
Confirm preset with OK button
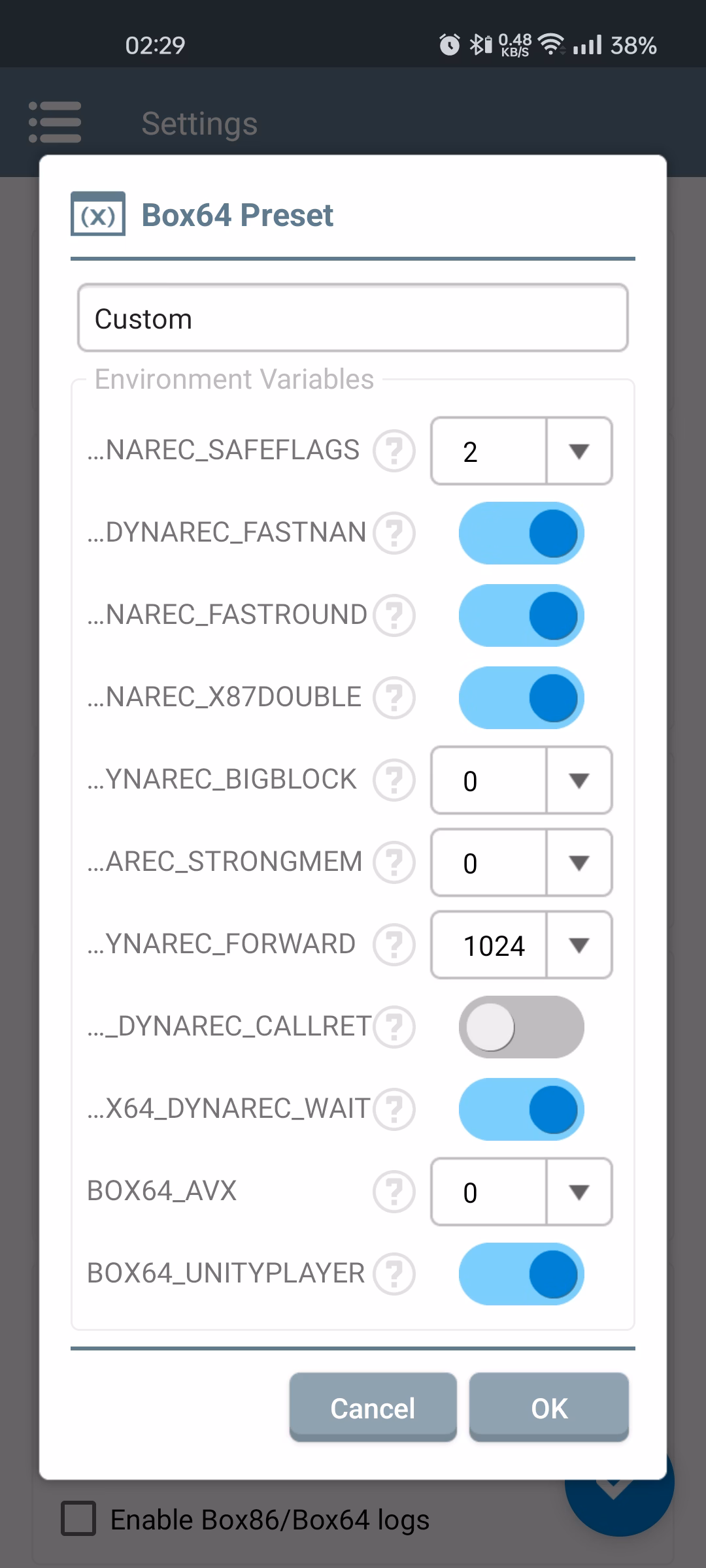coord(548,1407)
